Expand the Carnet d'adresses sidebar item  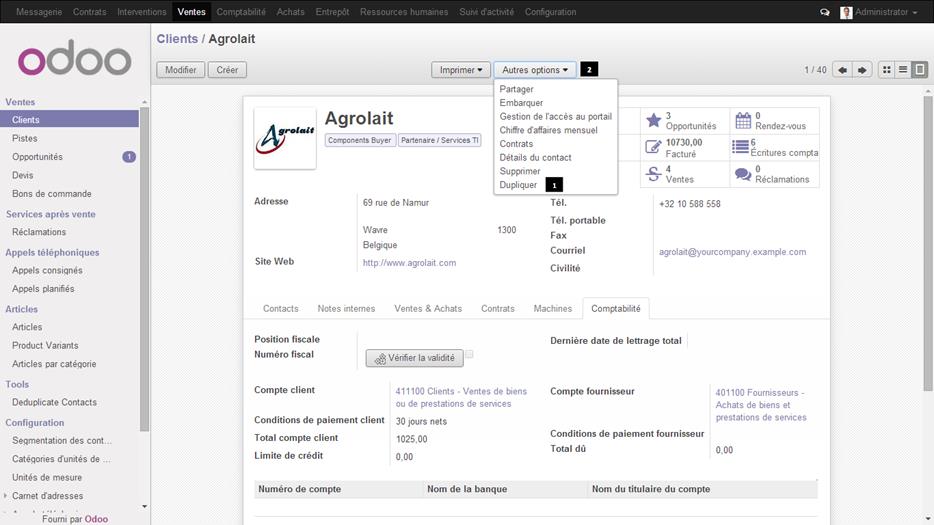point(47,496)
